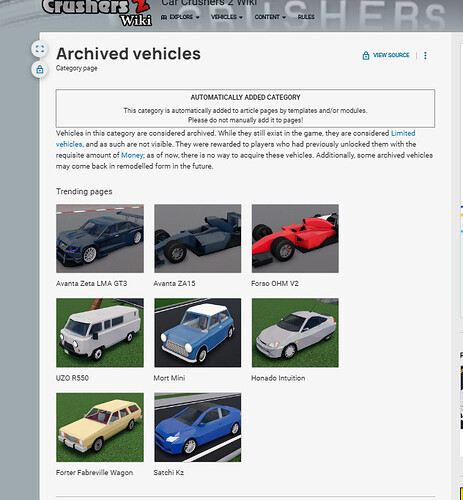Open the Rules menu item

(306, 17)
